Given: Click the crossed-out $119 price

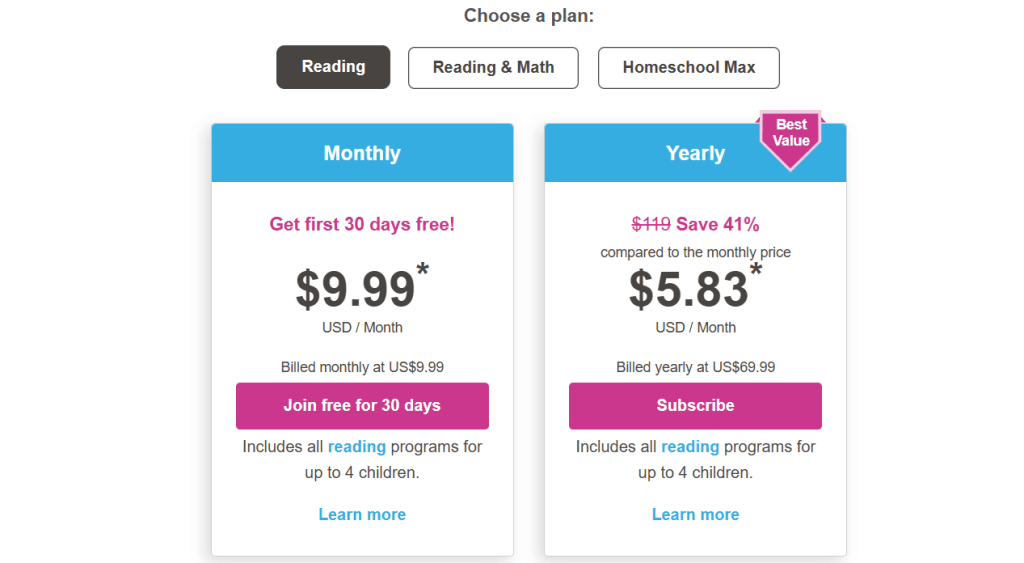Looking at the screenshot, I should (651, 224).
